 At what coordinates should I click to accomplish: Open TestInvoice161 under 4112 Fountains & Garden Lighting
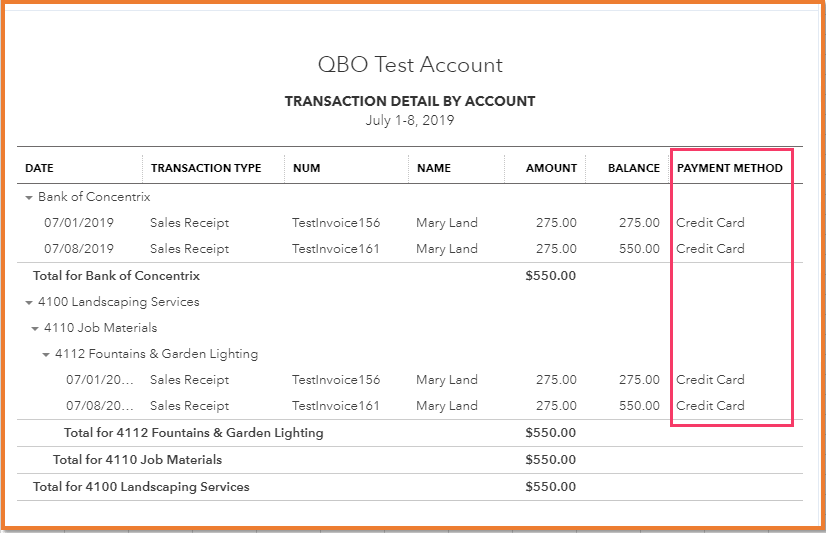[336, 406]
